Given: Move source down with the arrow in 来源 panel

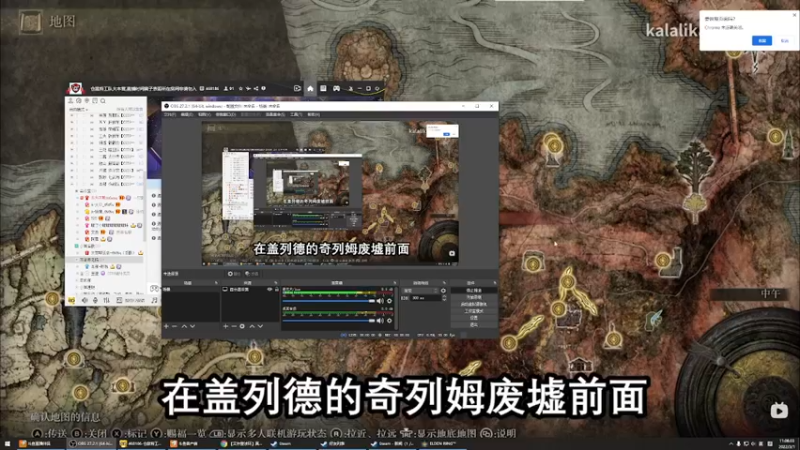Looking at the screenshot, I should click(x=260, y=326).
